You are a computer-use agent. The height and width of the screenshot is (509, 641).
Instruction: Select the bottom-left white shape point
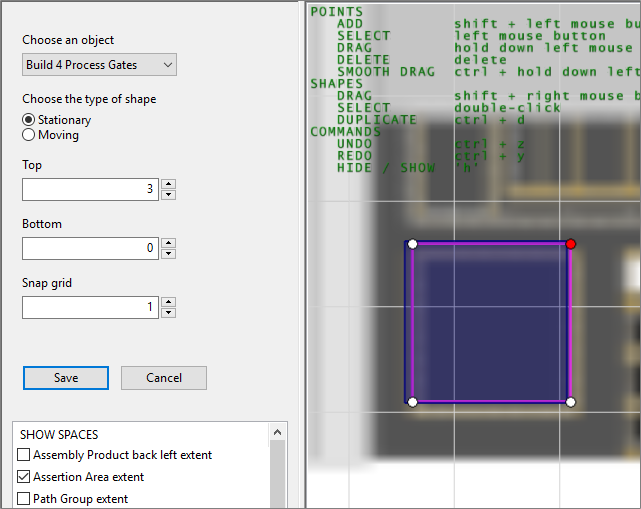click(x=412, y=402)
